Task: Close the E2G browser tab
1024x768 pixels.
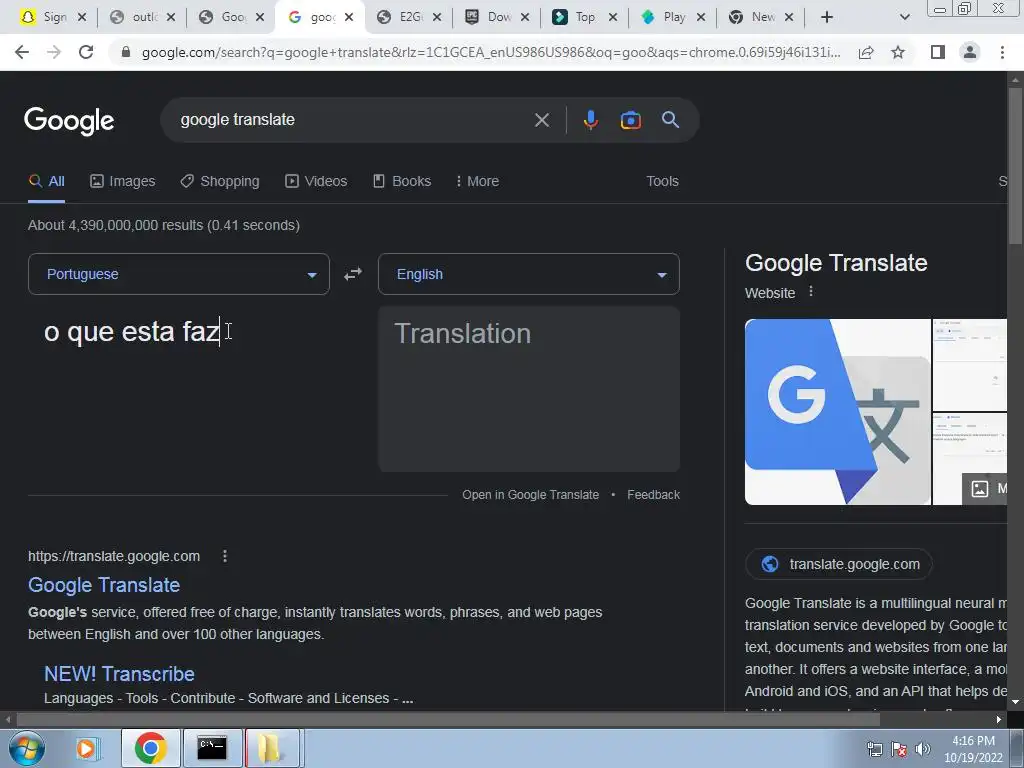Action: coord(437,18)
